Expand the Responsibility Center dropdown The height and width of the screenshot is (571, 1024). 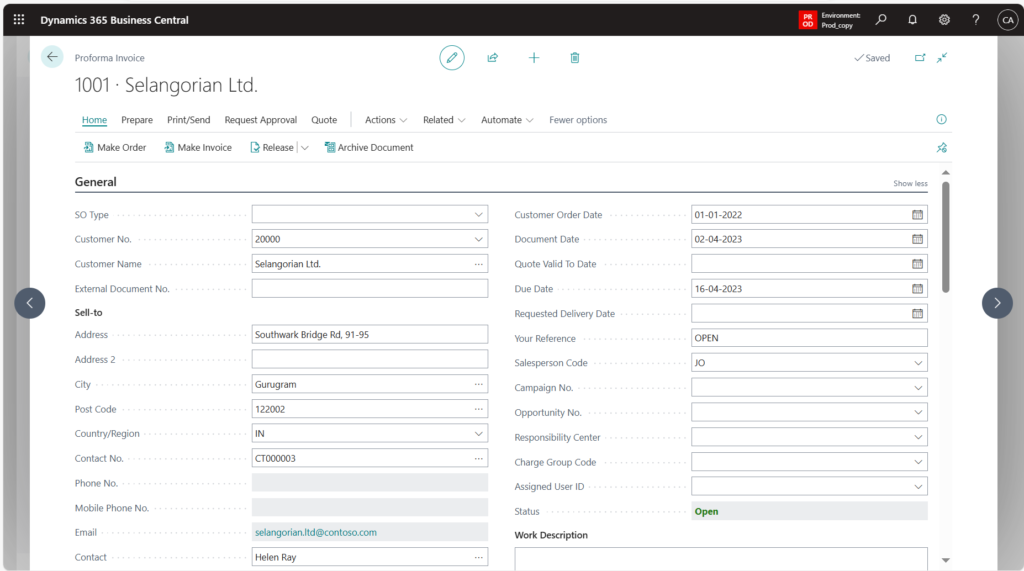coord(918,437)
